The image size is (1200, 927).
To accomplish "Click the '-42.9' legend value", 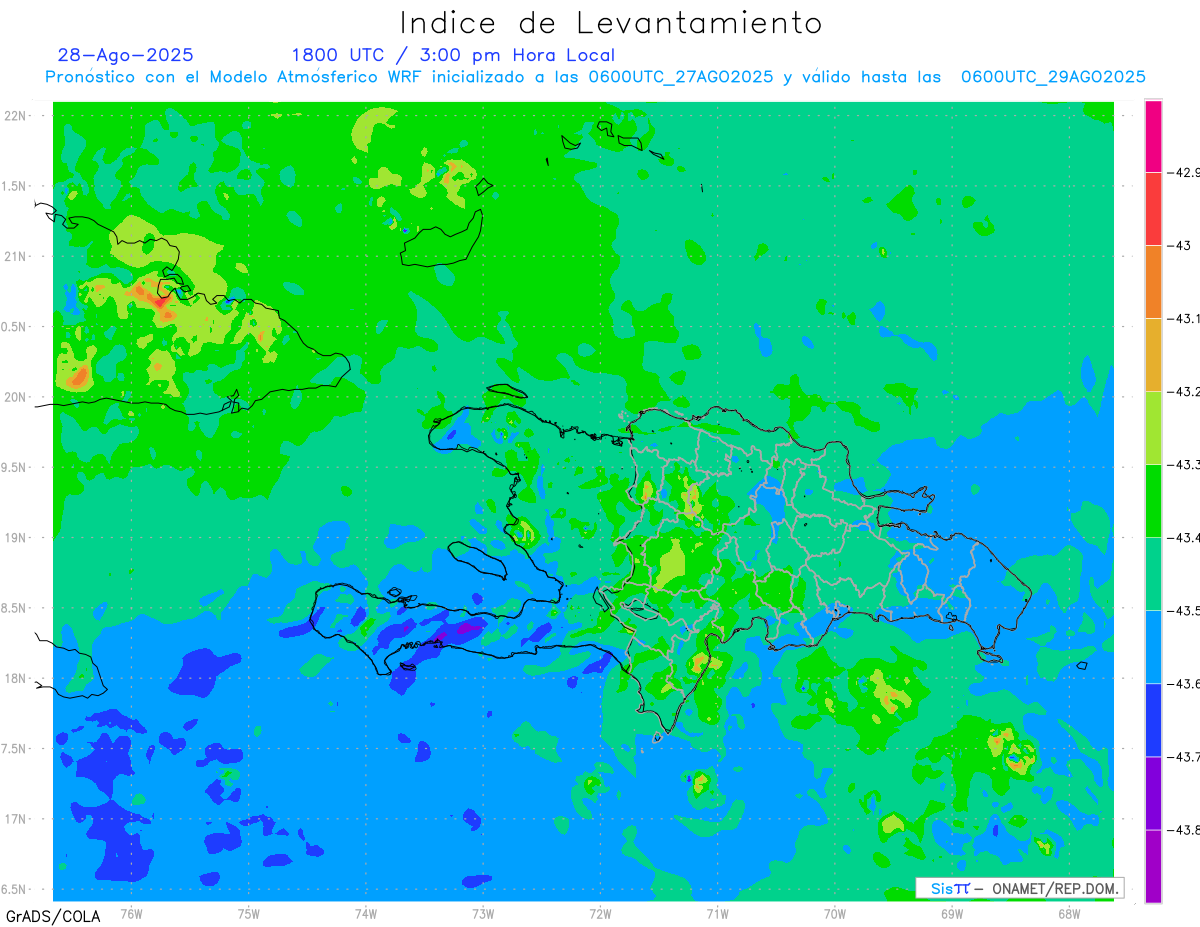I will 1185,172.
